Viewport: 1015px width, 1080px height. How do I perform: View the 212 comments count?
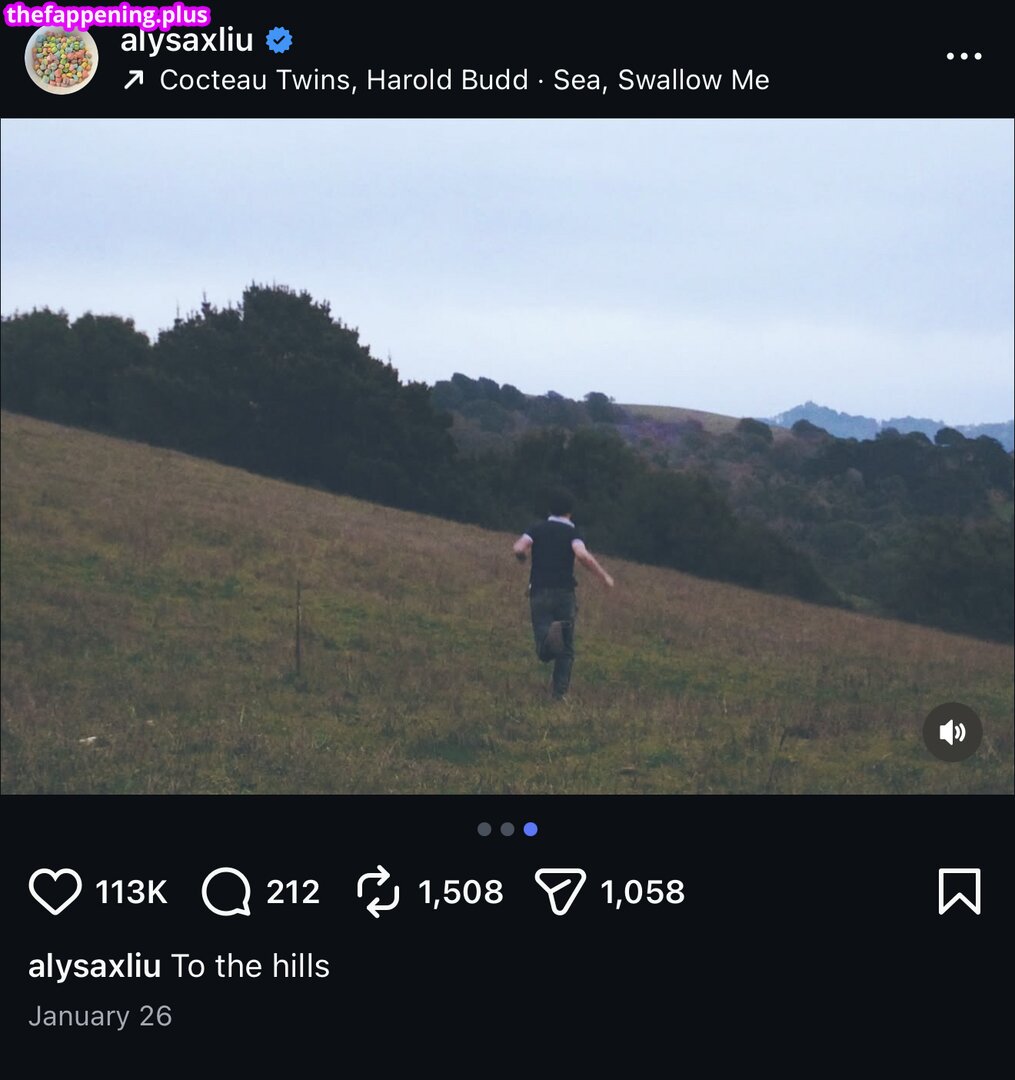[x=293, y=892]
